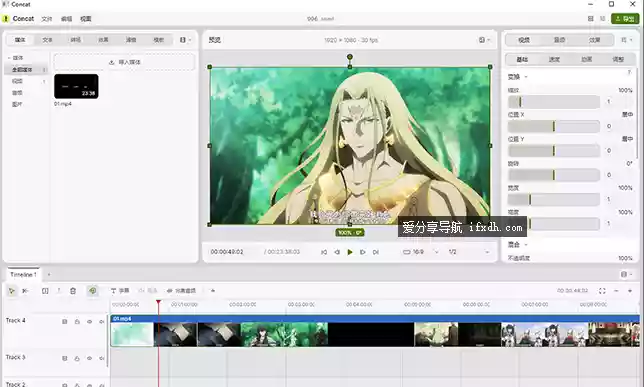
Task: Delete selected clip with trash icon
Action: 73,291
